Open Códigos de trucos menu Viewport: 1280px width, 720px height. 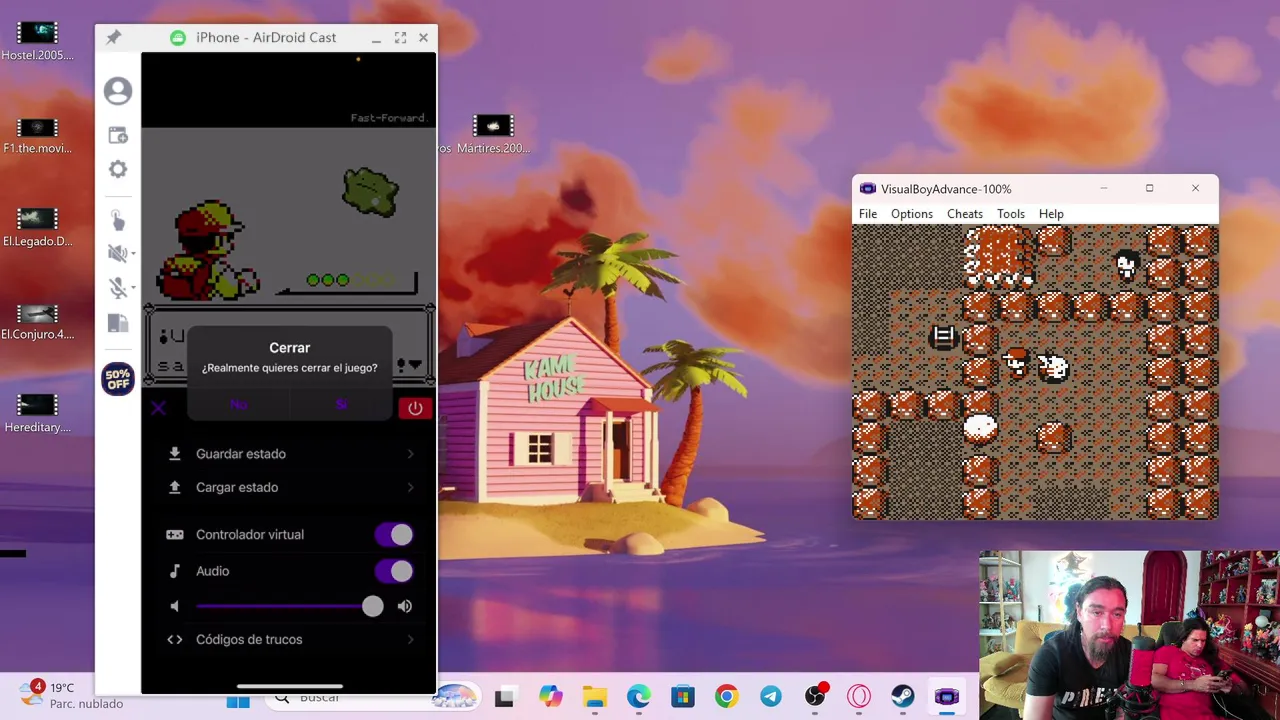point(291,639)
